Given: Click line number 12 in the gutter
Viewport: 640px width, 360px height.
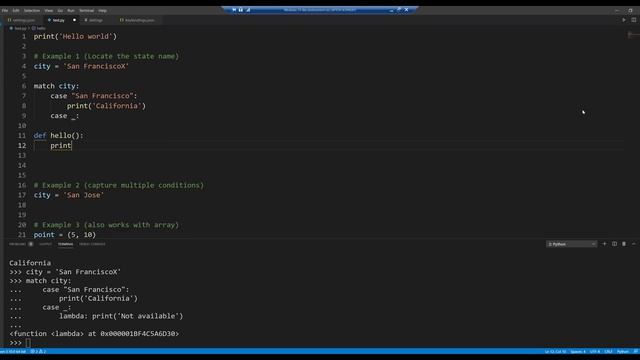Looking at the screenshot, I should 22,146.
